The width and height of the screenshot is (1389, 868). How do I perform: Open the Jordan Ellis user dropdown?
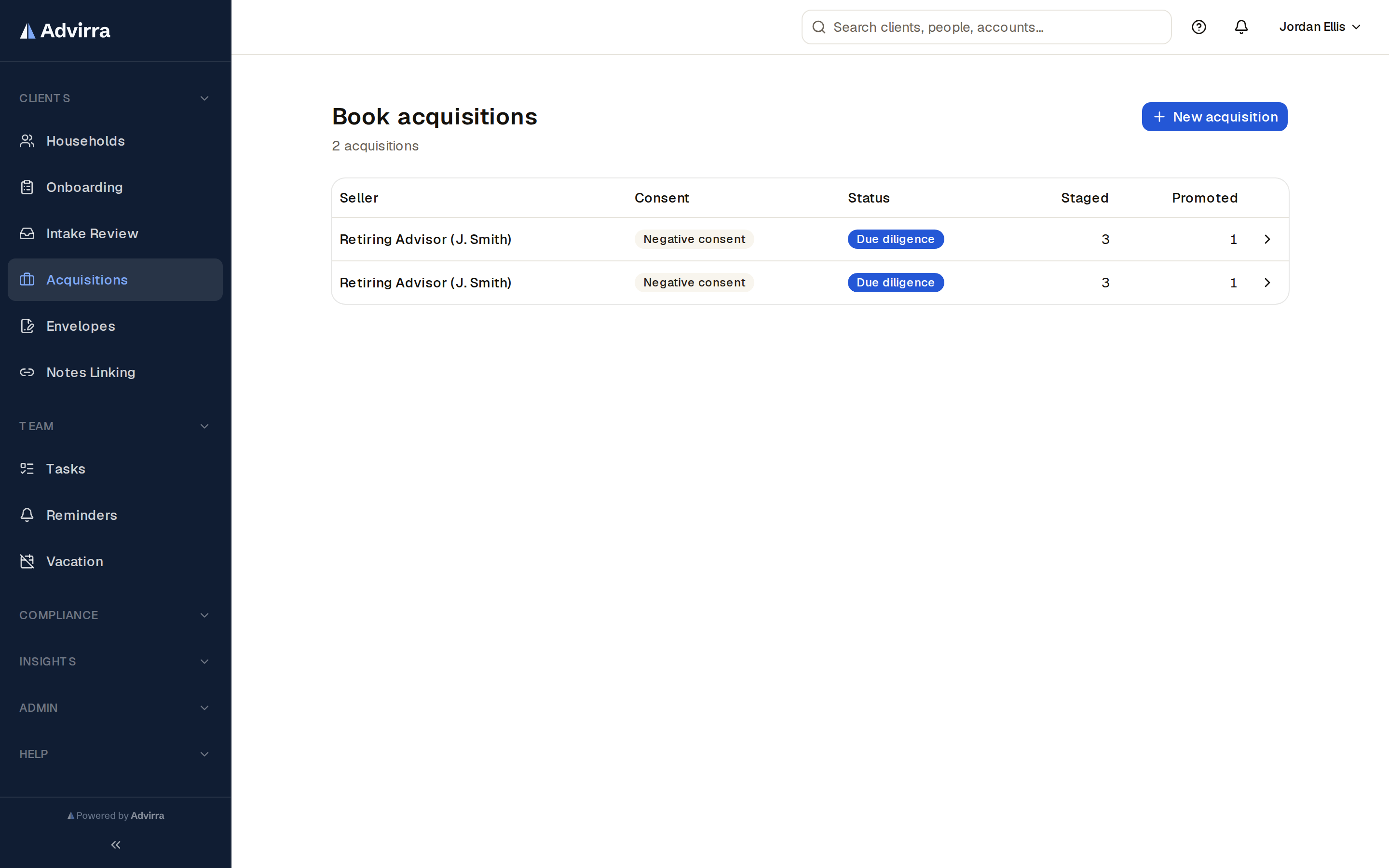point(1320,27)
